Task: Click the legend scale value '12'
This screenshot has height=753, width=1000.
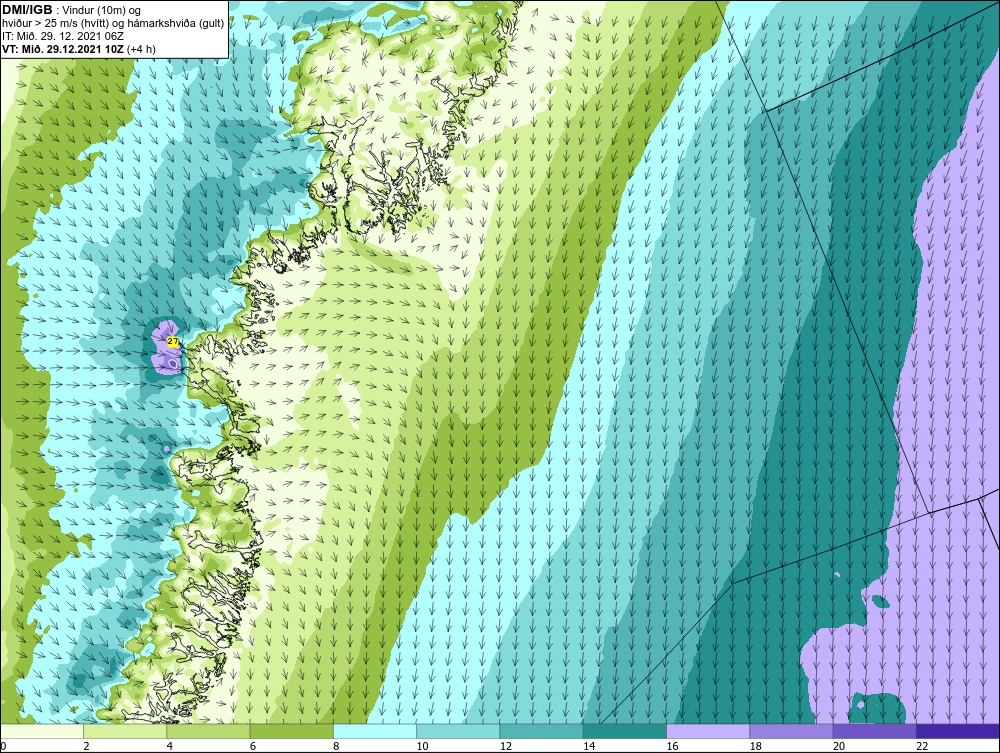Action: 506,747
